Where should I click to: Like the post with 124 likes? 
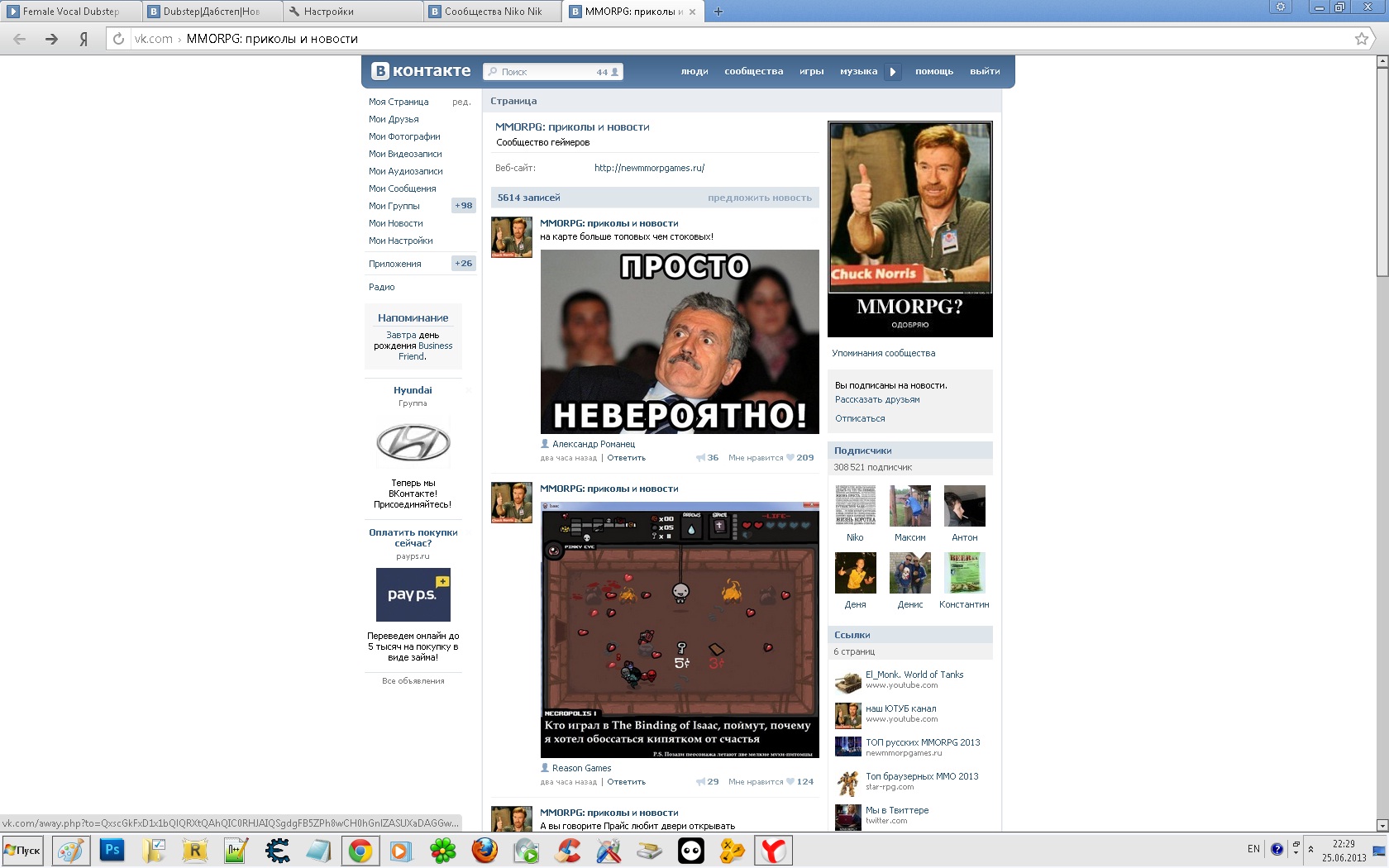click(790, 782)
